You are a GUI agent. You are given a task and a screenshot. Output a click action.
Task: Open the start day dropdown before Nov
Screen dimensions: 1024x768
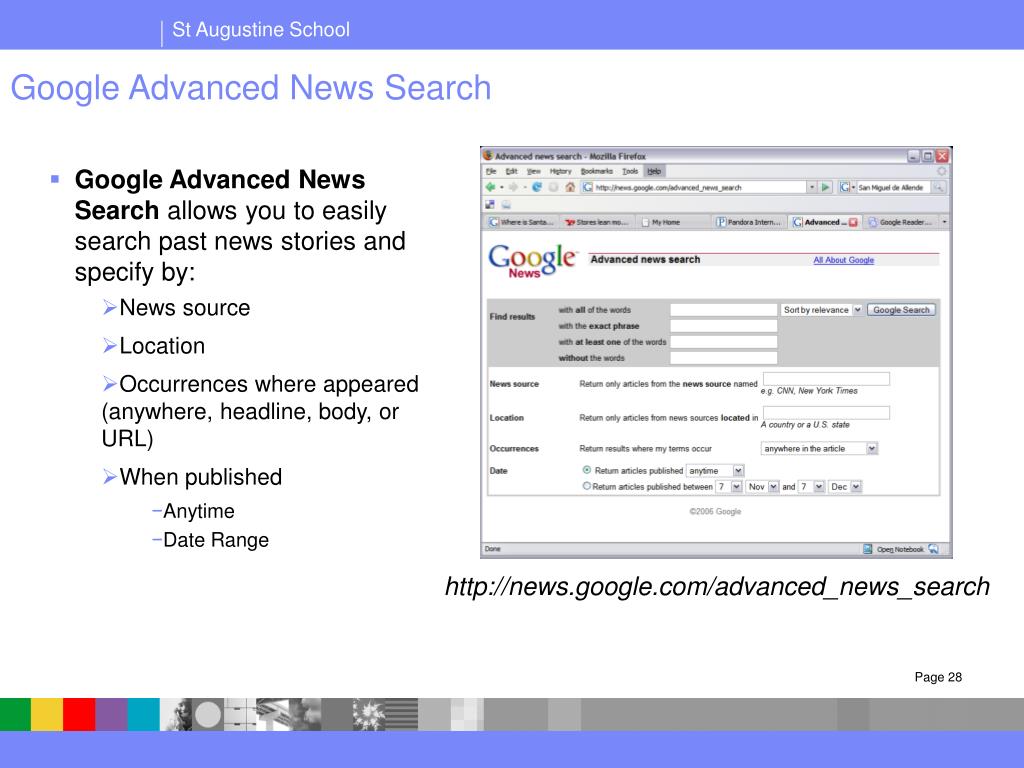pos(729,487)
